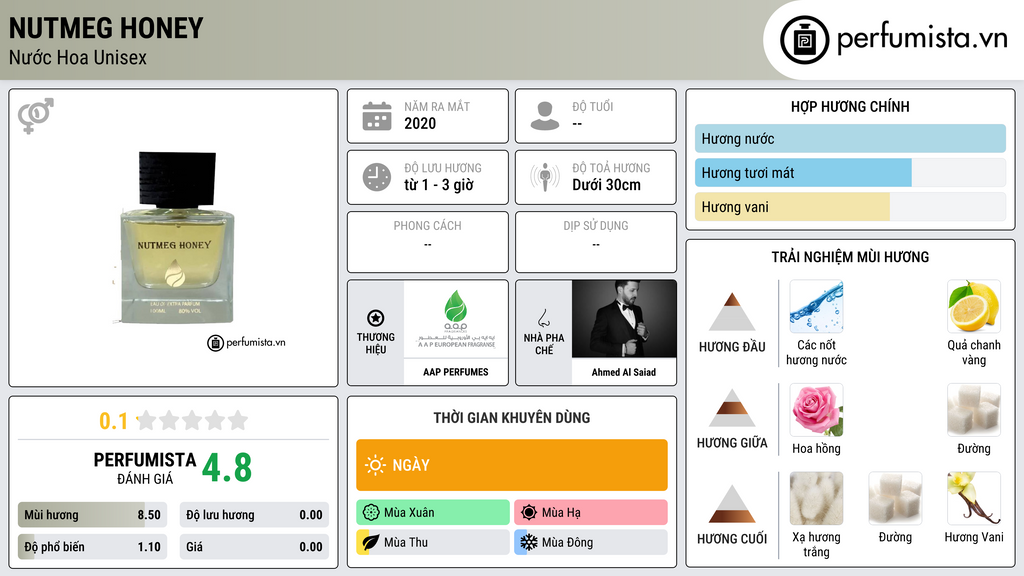Click the five-star rating row
Image resolution: width=1024 pixels, height=576 pixels.
(x=193, y=420)
